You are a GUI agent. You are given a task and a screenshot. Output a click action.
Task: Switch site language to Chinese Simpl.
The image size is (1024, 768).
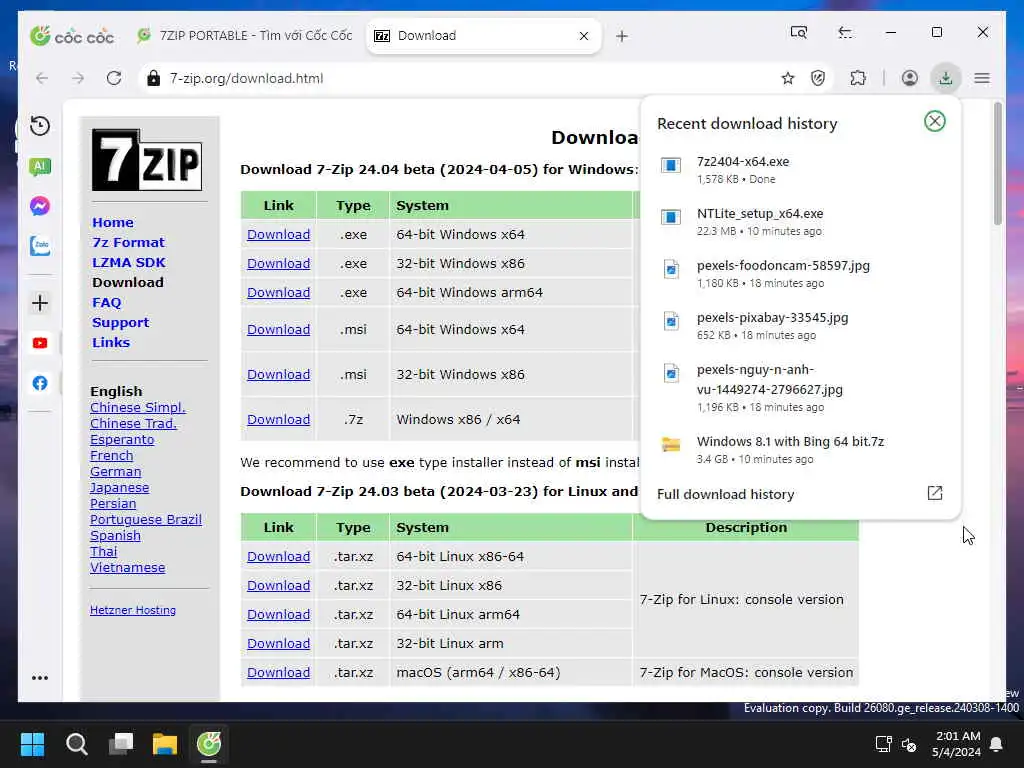click(x=138, y=408)
